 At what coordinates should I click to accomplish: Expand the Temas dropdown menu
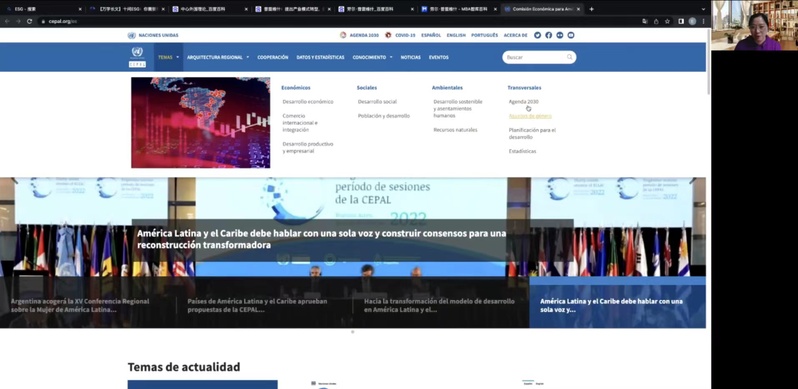point(168,58)
